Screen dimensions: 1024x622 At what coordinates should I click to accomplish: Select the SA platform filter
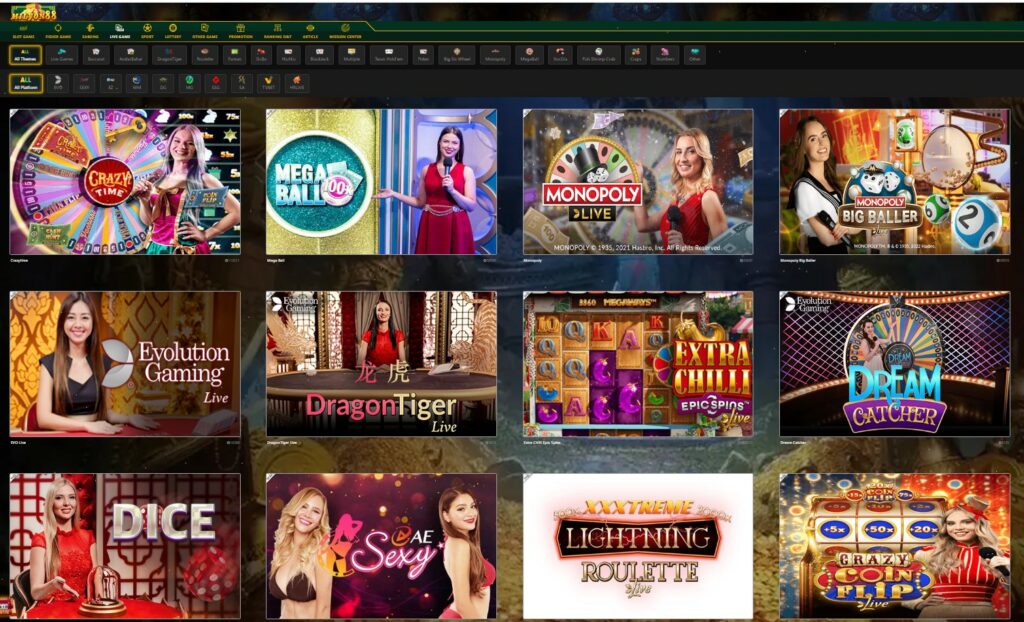tap(242, 83)
